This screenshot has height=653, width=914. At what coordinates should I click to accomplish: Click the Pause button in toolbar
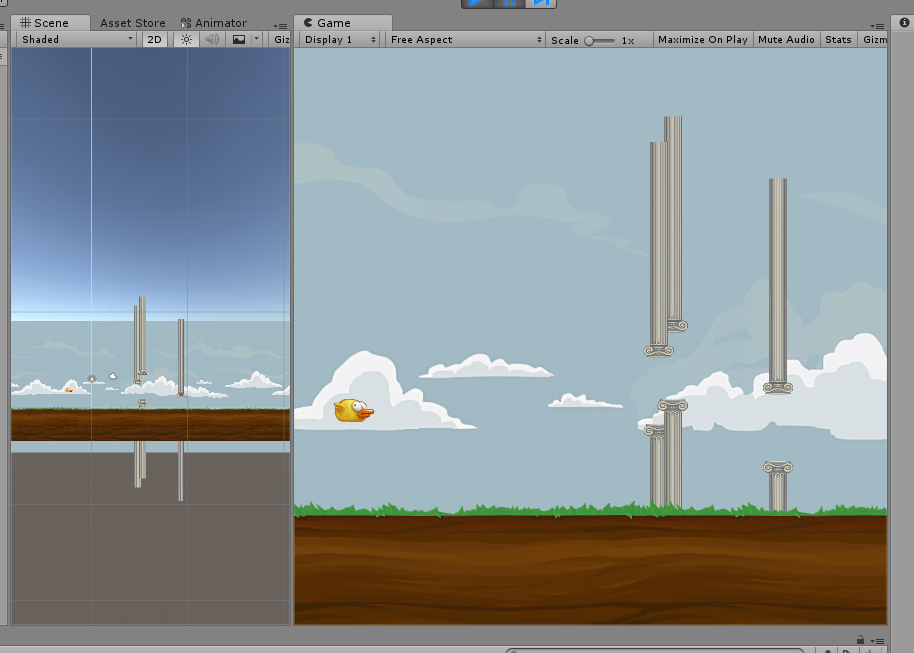pyautogui.click(x=509, y=3)
